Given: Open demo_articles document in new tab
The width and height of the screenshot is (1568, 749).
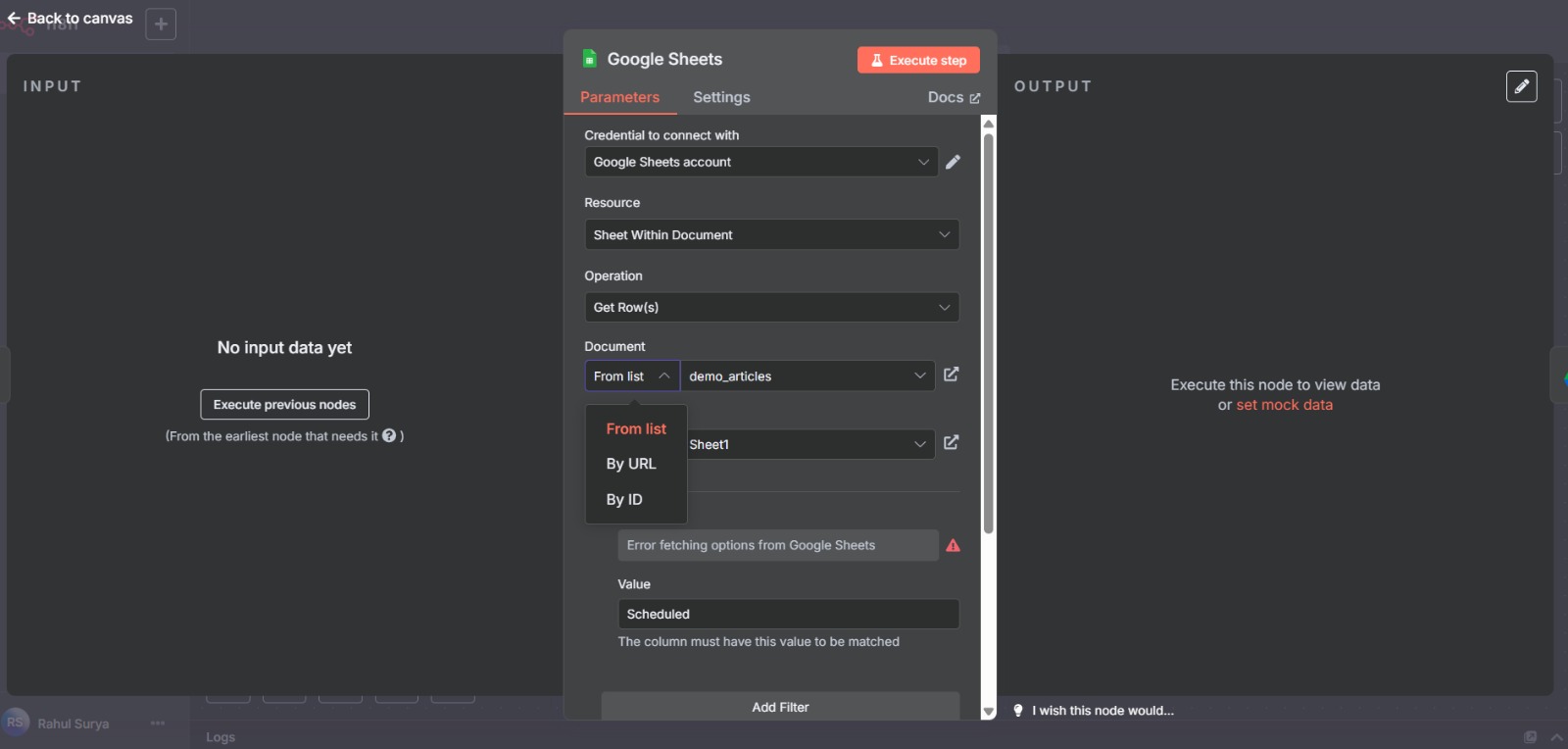Looking at the screenshot, I should (x=951, y=374).
